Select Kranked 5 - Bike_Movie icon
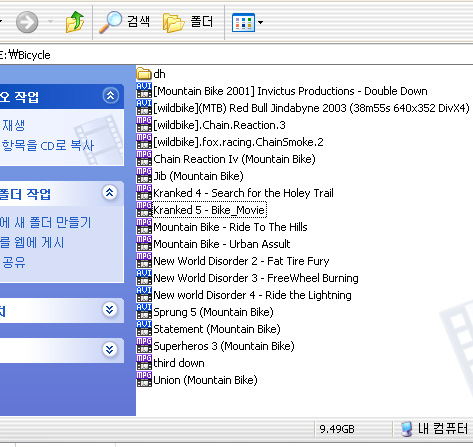473x447 pixels. point(144,210)
